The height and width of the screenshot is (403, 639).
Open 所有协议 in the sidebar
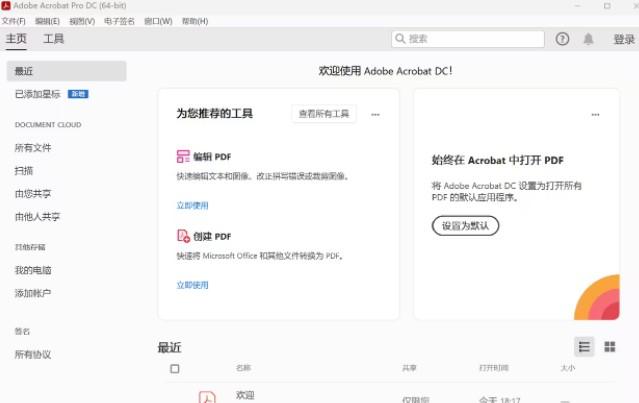[x=33, y=355]
